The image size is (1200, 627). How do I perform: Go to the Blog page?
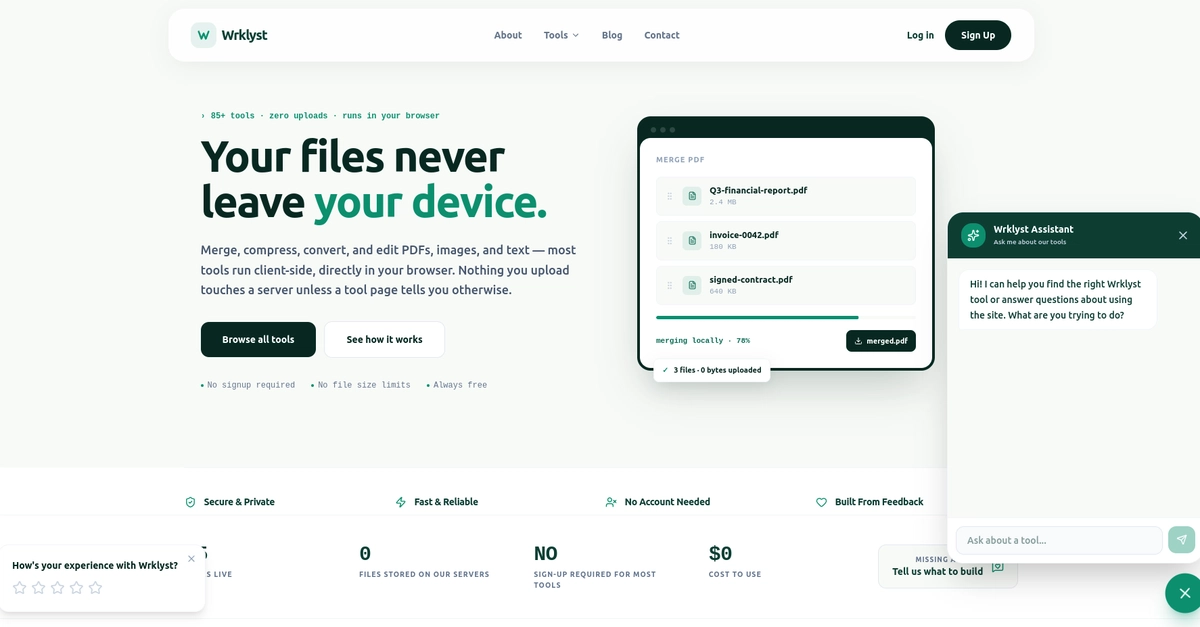(612, 35)
